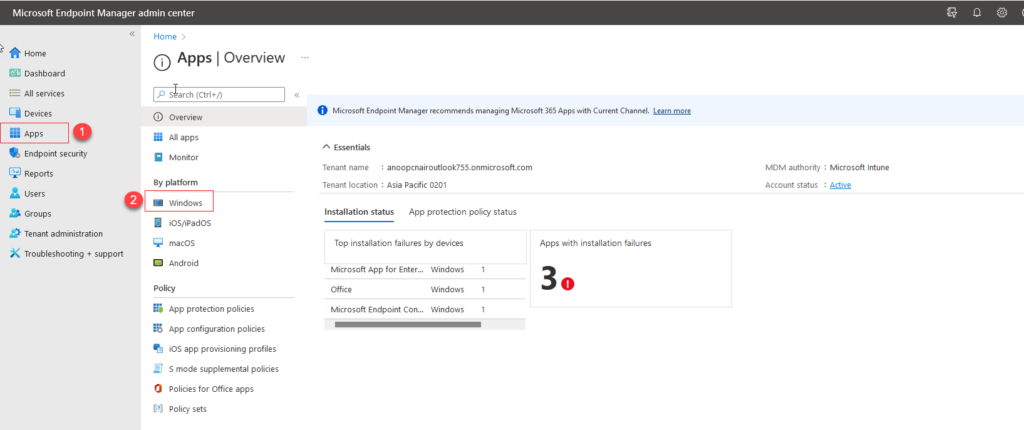1024x430 pixels.
Task: Collapse the Essentials section
Action: tap(327, 148)
